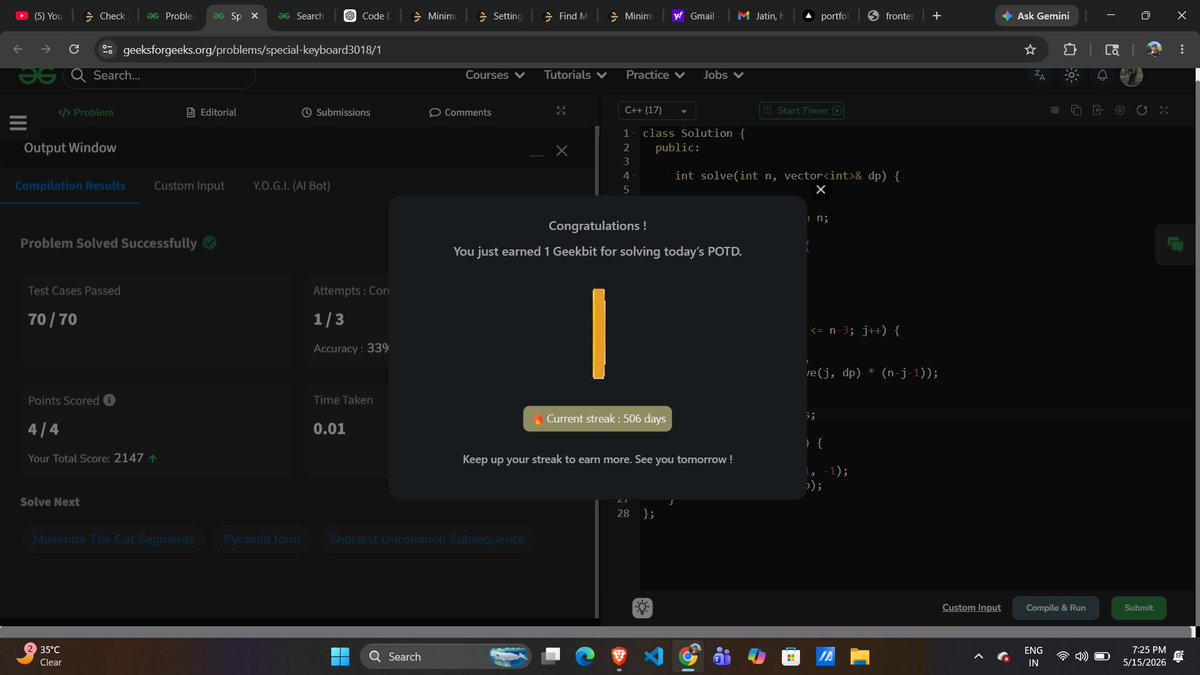
Task: Click the Current streak: 506 days badge
Action: (x=598, y=419)
